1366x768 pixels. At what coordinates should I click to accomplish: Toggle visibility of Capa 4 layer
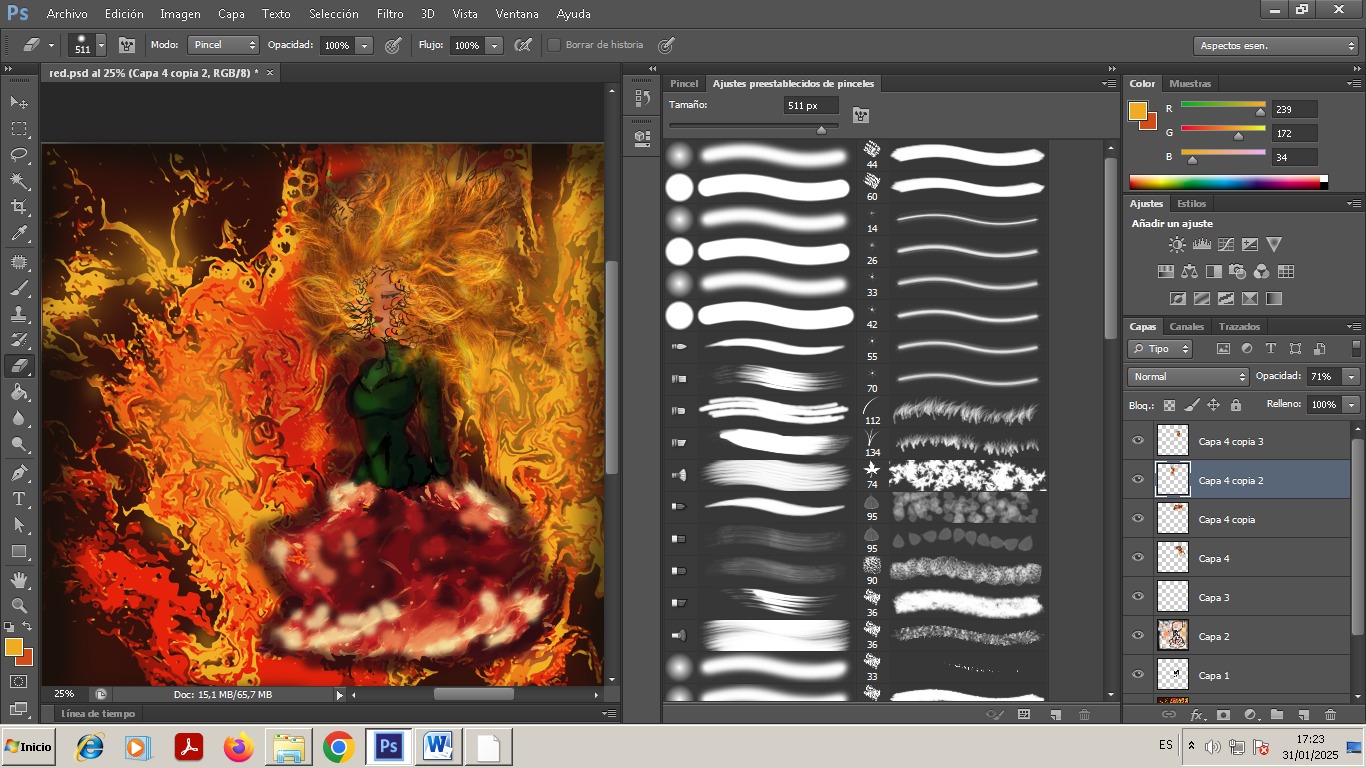[x=1137, y=558]
